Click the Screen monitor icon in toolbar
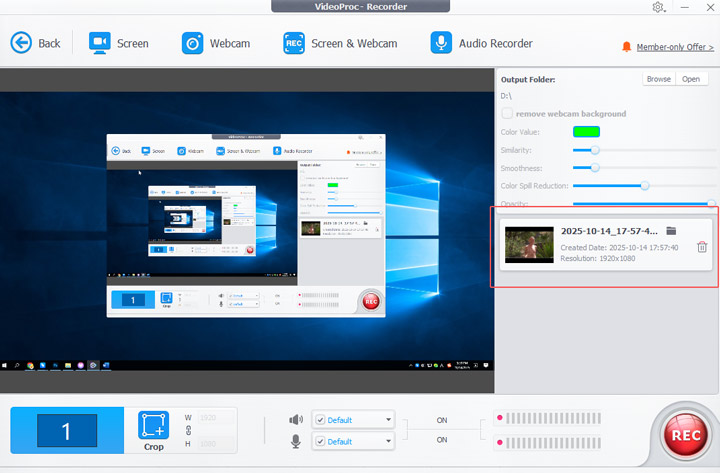This screenshot has height=473, width=720. (x=100, y=43)
